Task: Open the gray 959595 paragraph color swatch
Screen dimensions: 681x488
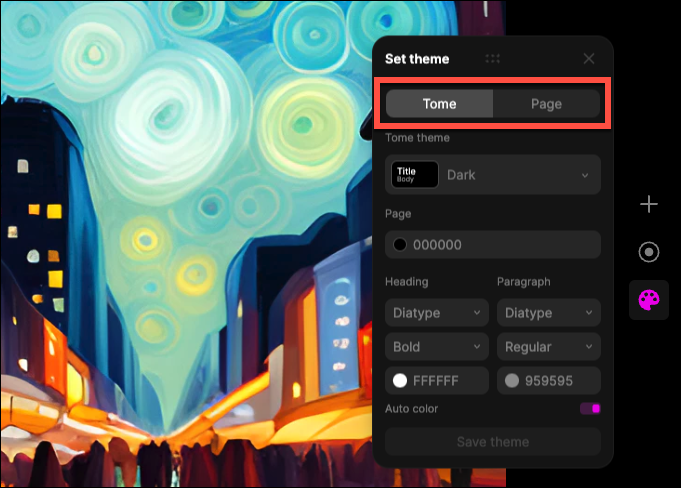Action: pyautogui.click(x=512, y=381)
